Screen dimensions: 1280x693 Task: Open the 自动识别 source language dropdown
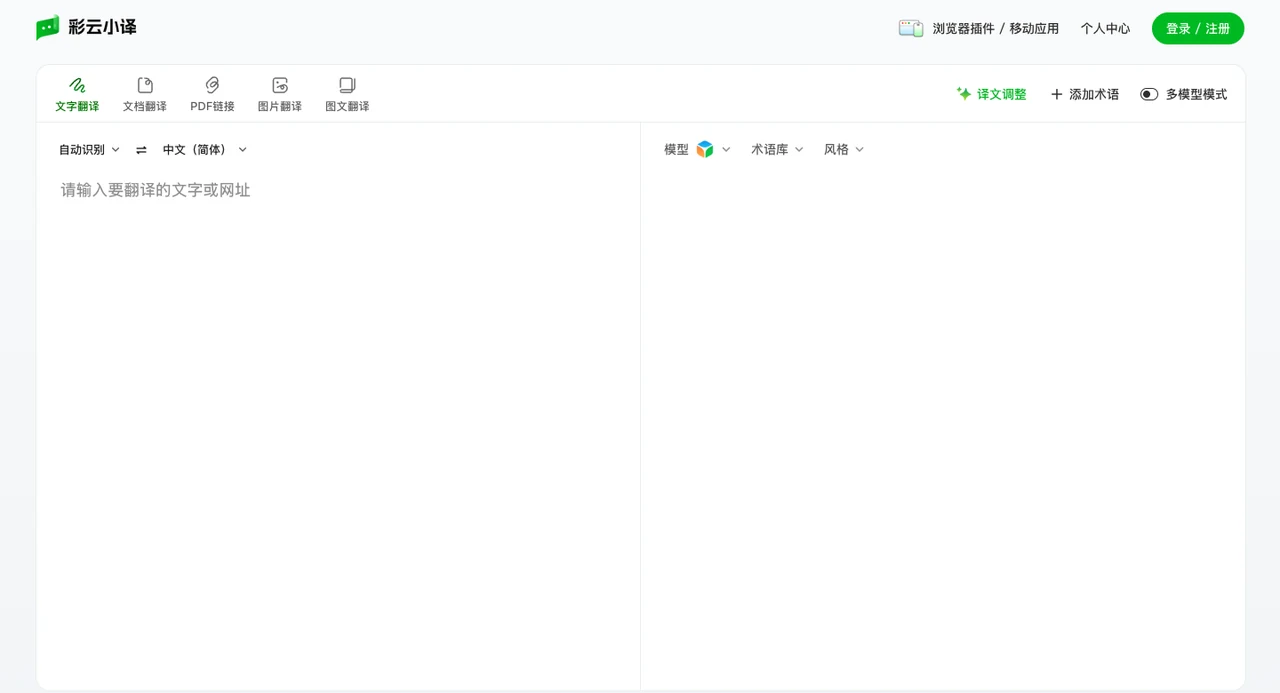(89, 150)
